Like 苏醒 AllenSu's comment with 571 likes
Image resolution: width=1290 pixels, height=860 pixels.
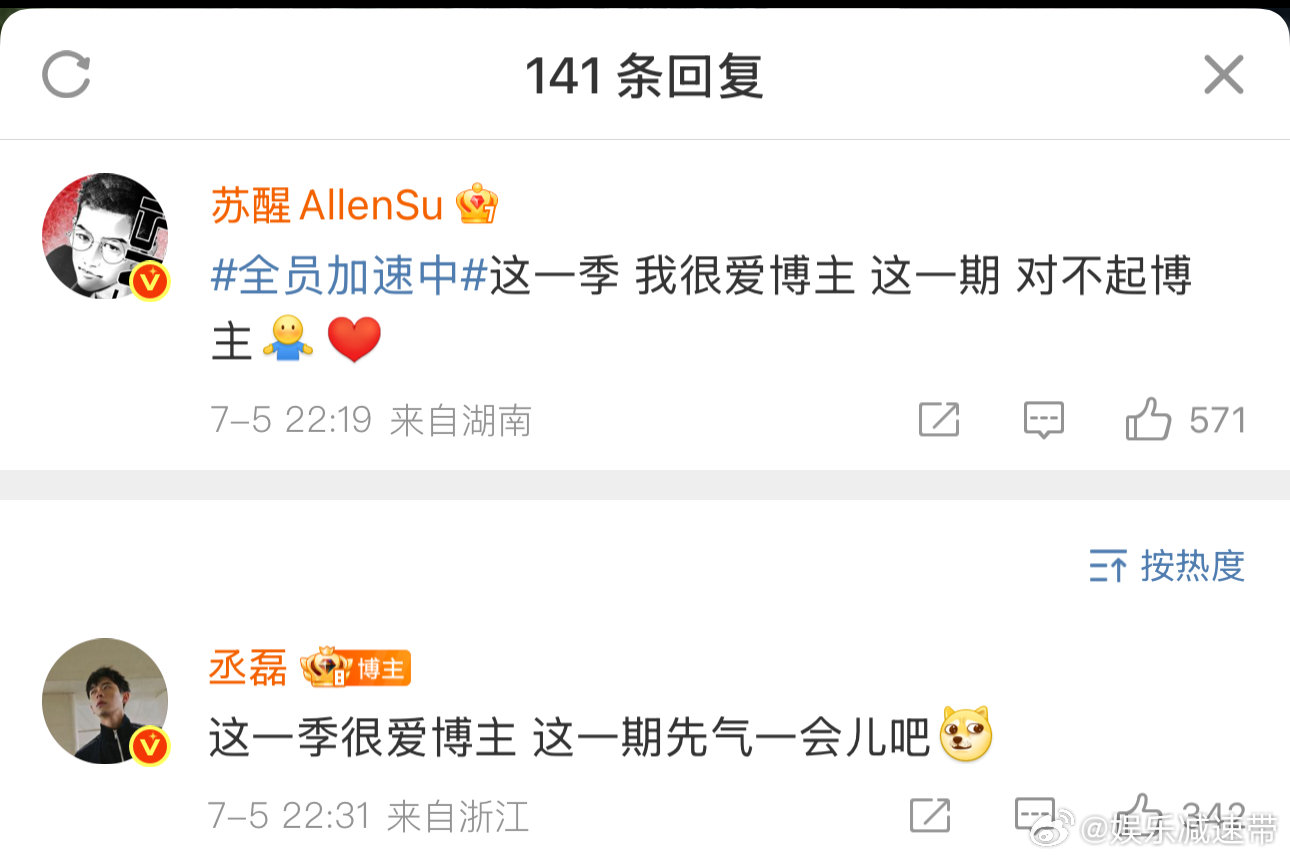pos(1186,420)
